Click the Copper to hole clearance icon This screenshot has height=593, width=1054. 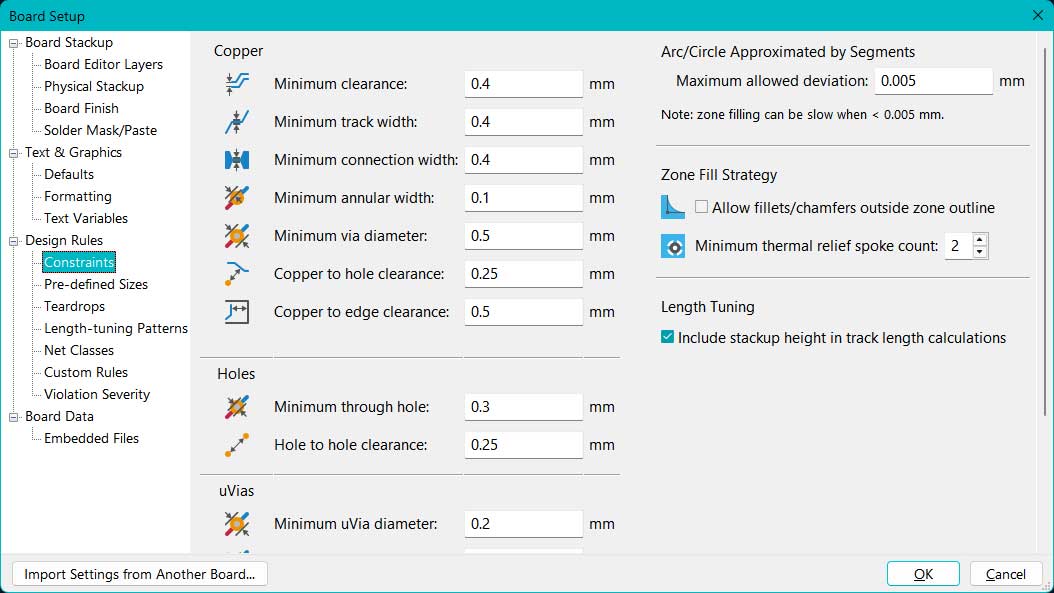point(237,274)
